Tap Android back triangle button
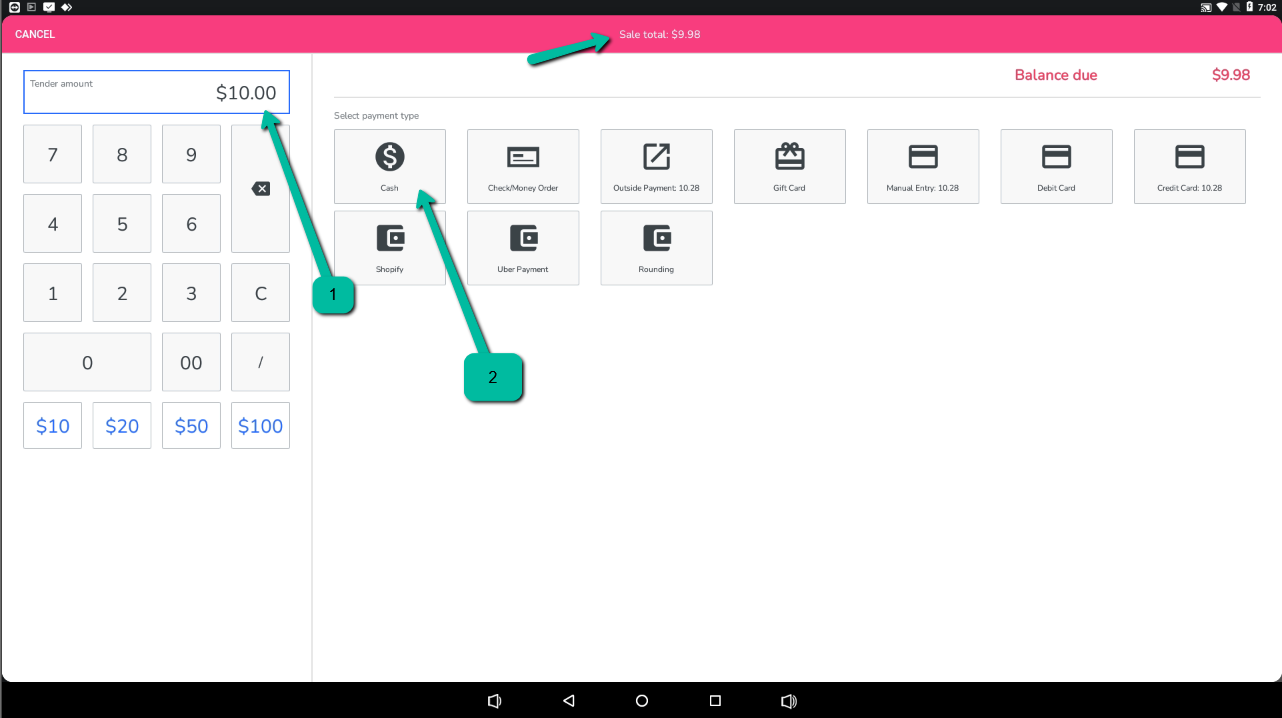The image size is (1282, 718). pos(568,701)
